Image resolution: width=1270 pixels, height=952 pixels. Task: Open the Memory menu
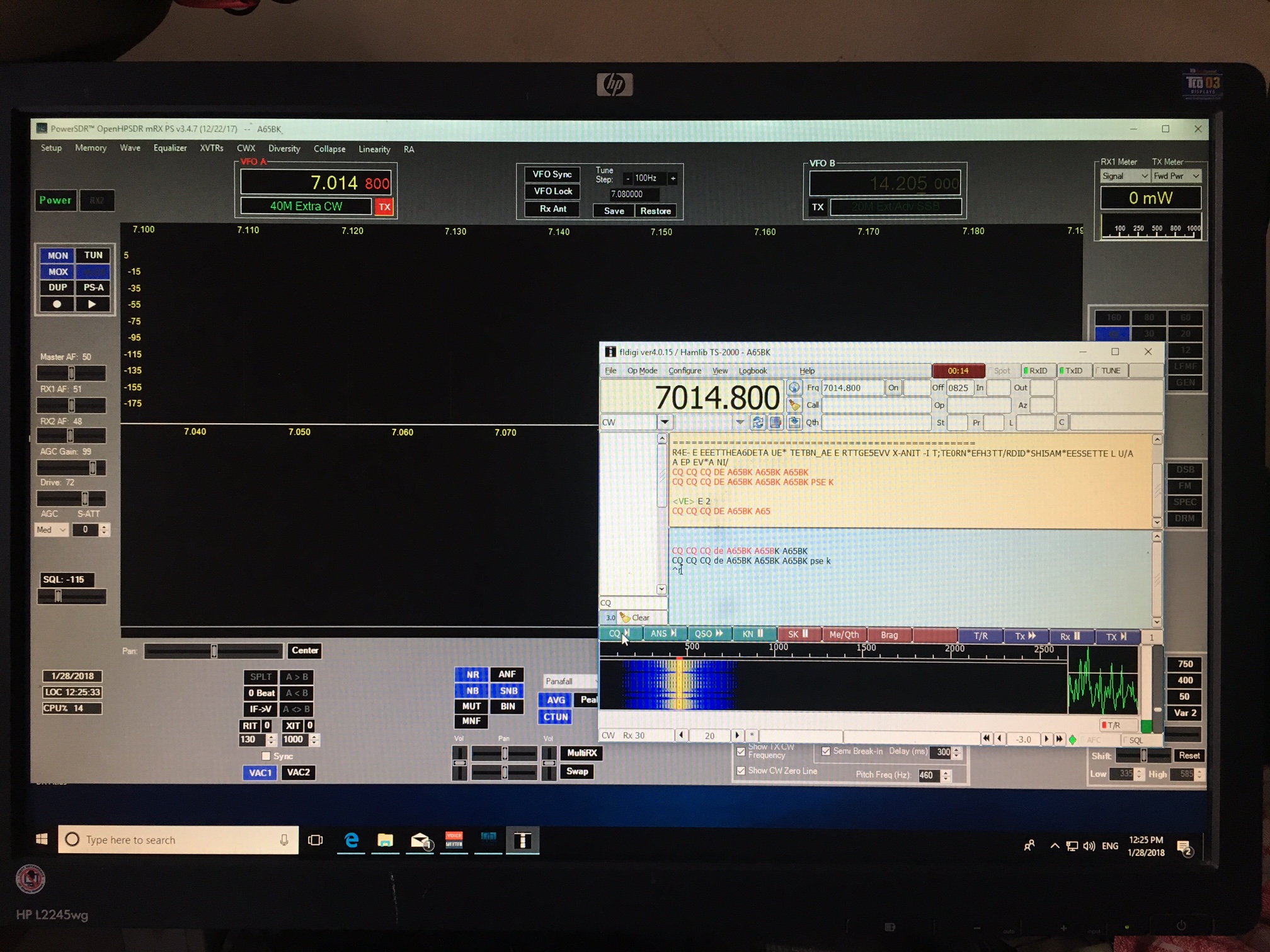(x=91, y=148)
